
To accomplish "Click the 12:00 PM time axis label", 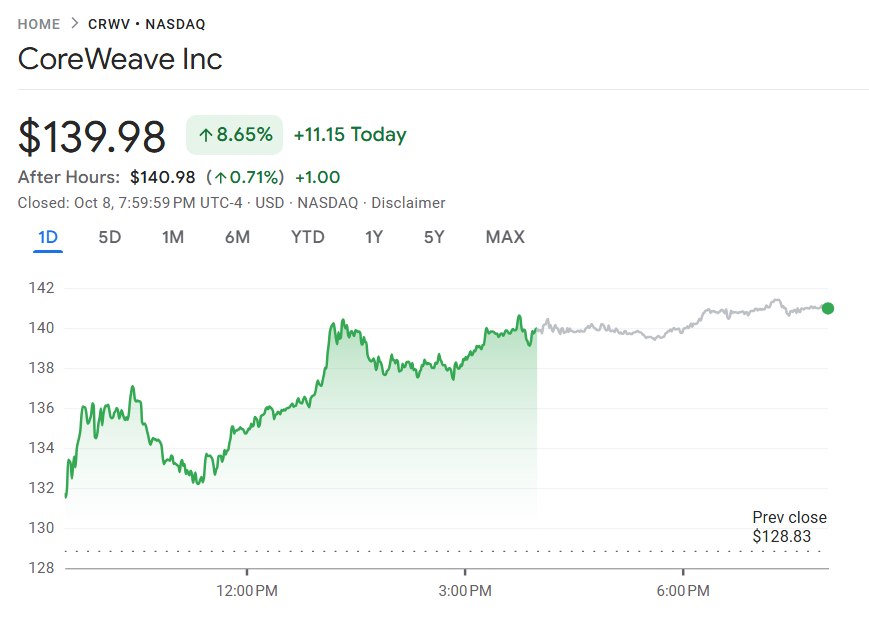I will click(247, 591).
